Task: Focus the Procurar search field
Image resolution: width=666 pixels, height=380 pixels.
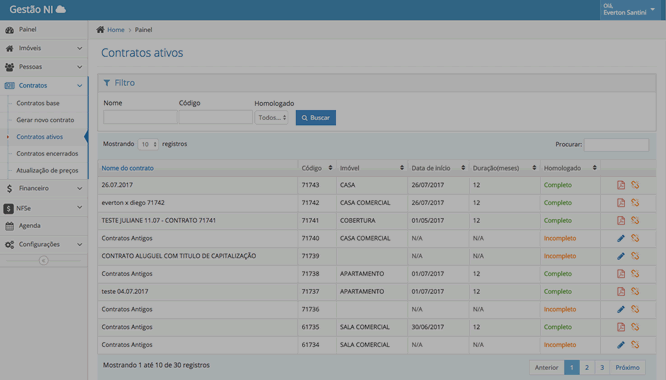Action: tap(616, 145)
